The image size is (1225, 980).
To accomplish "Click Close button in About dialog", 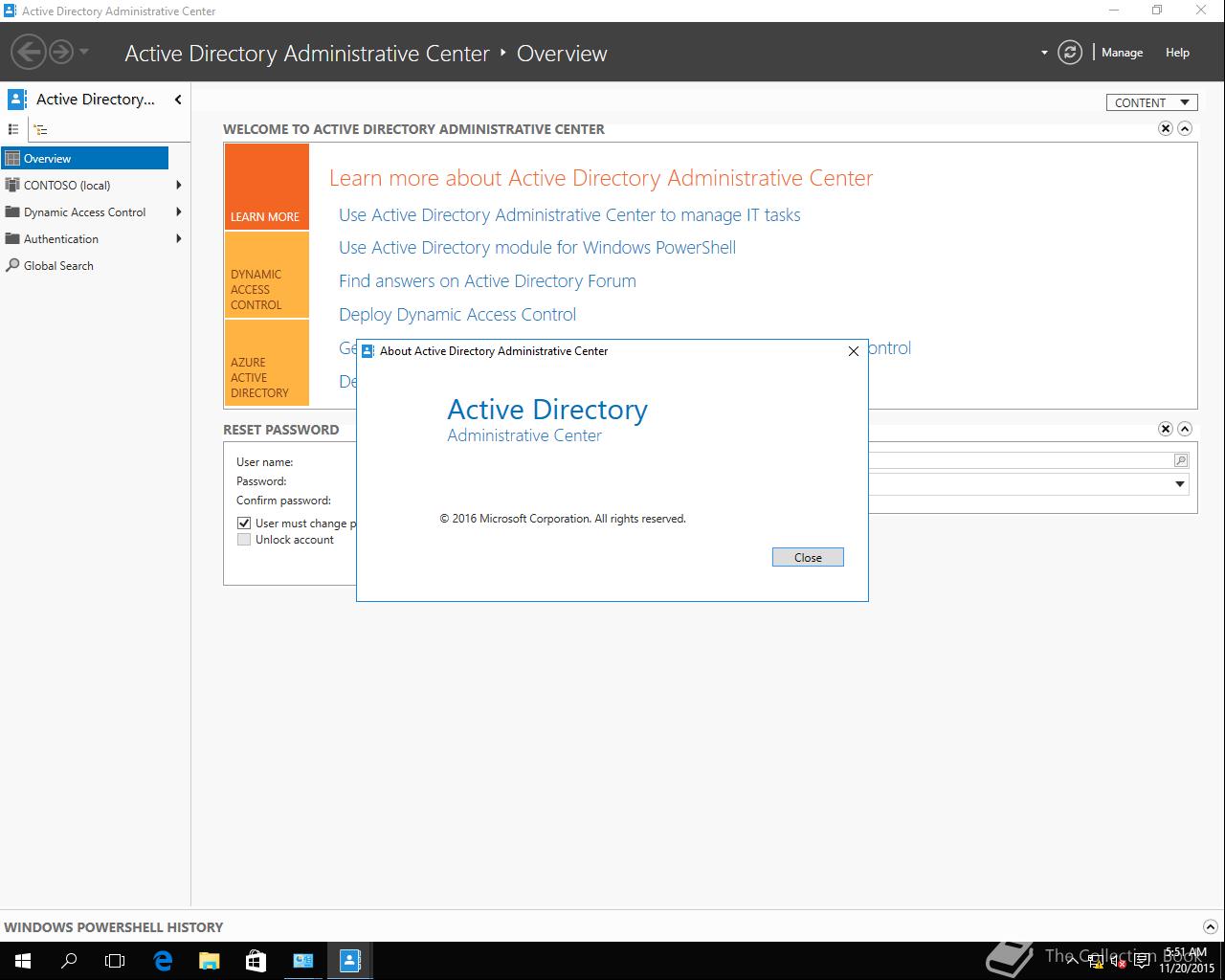I will click(808, 557).
